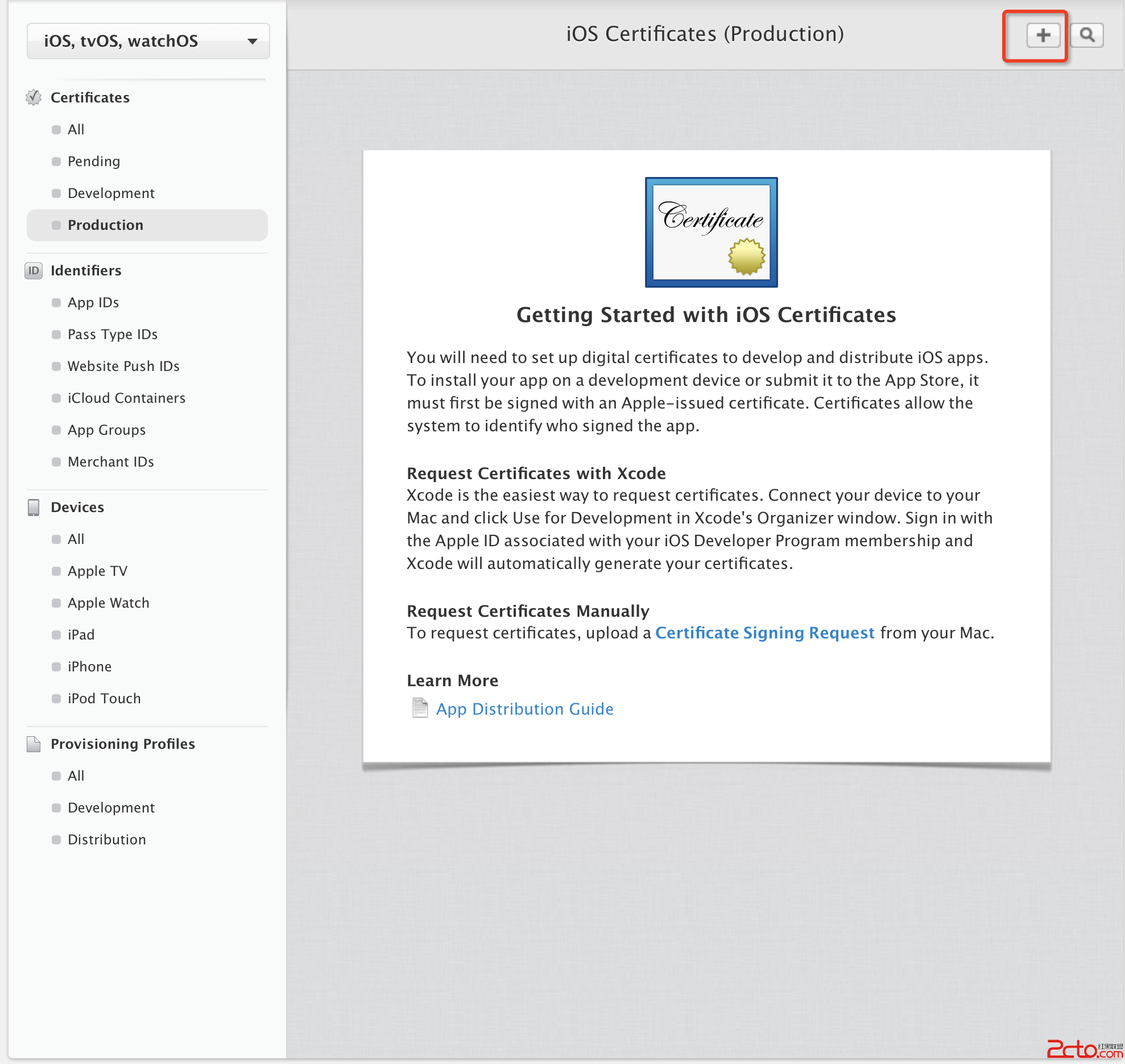
Task: Click the large Certificate illustration image
Action: (711, 232)
